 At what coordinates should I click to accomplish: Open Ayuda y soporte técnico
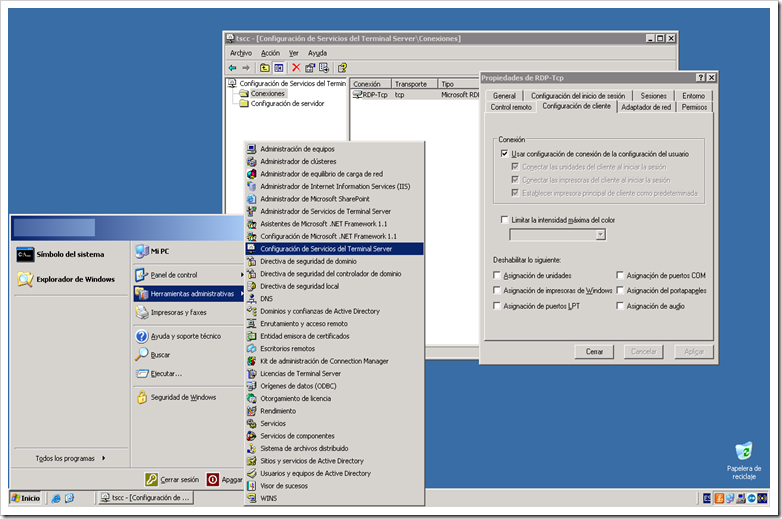178,336
